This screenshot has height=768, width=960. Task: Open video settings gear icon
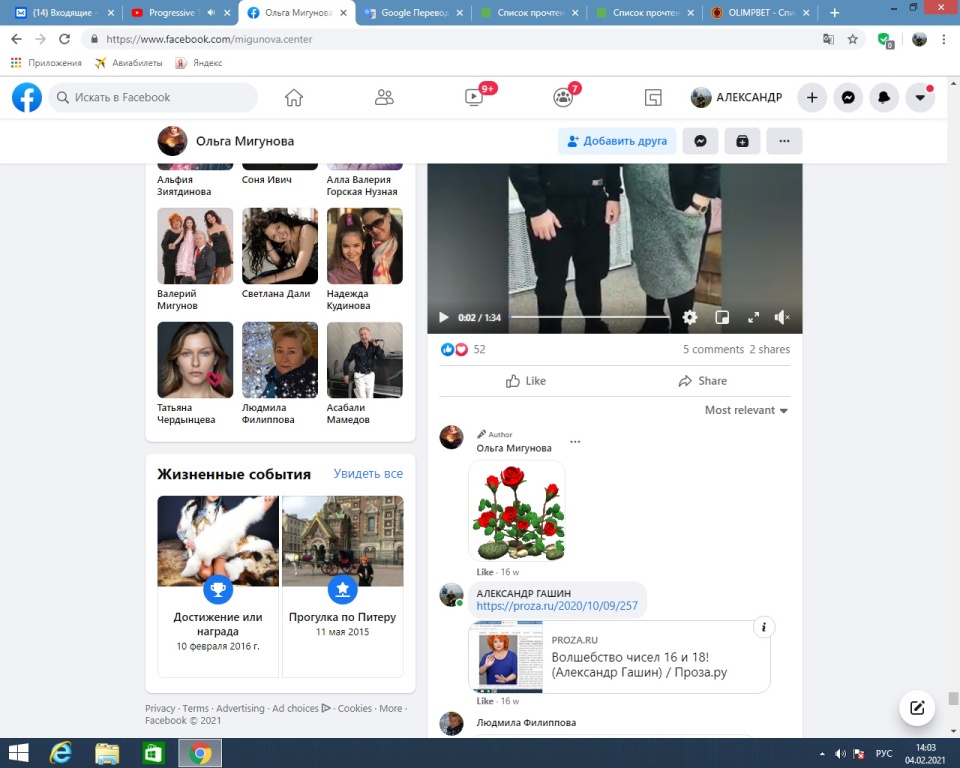[x=690, y=317]
